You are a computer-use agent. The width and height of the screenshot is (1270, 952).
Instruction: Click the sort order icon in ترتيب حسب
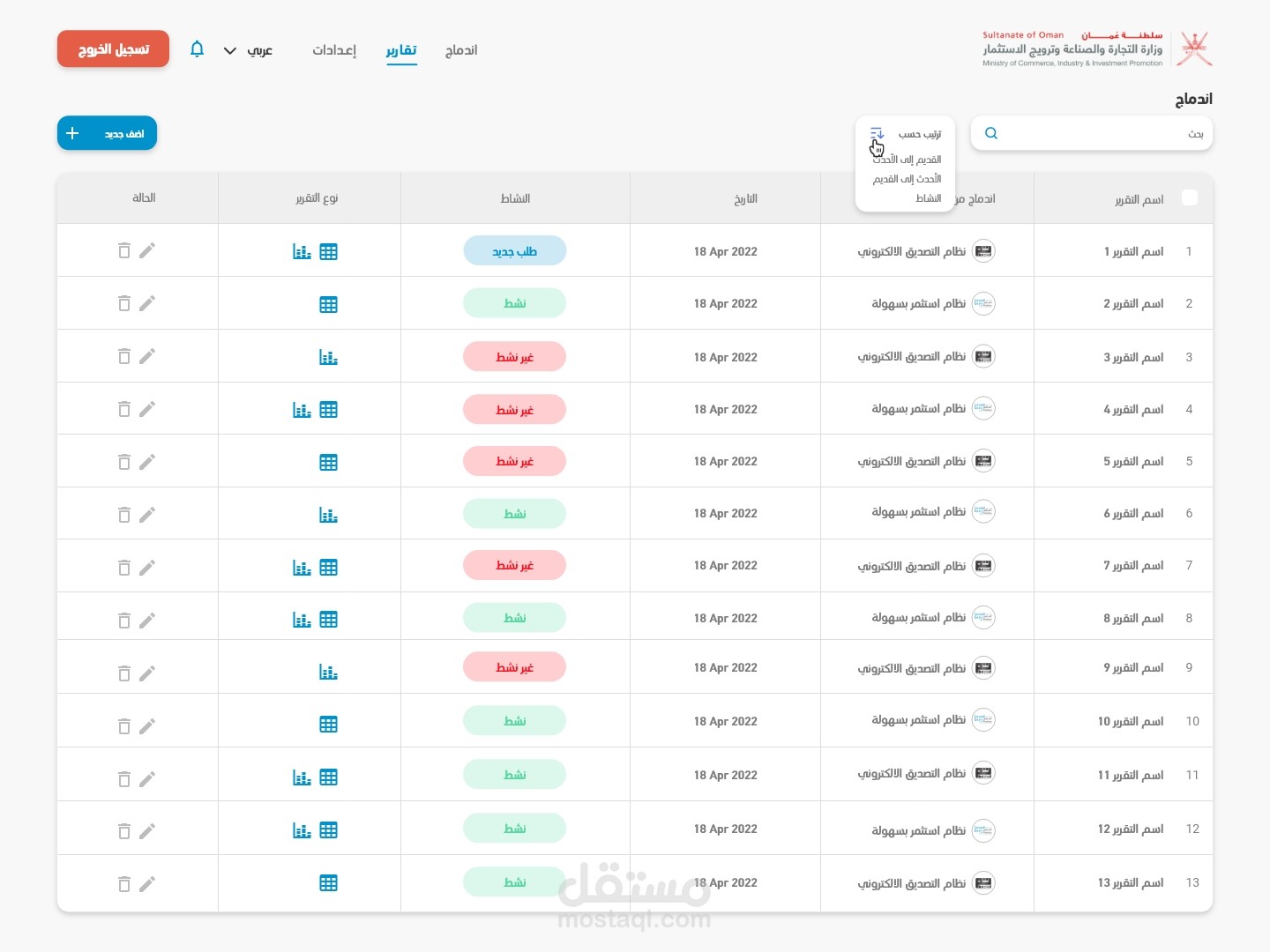[x=877, y=134]
